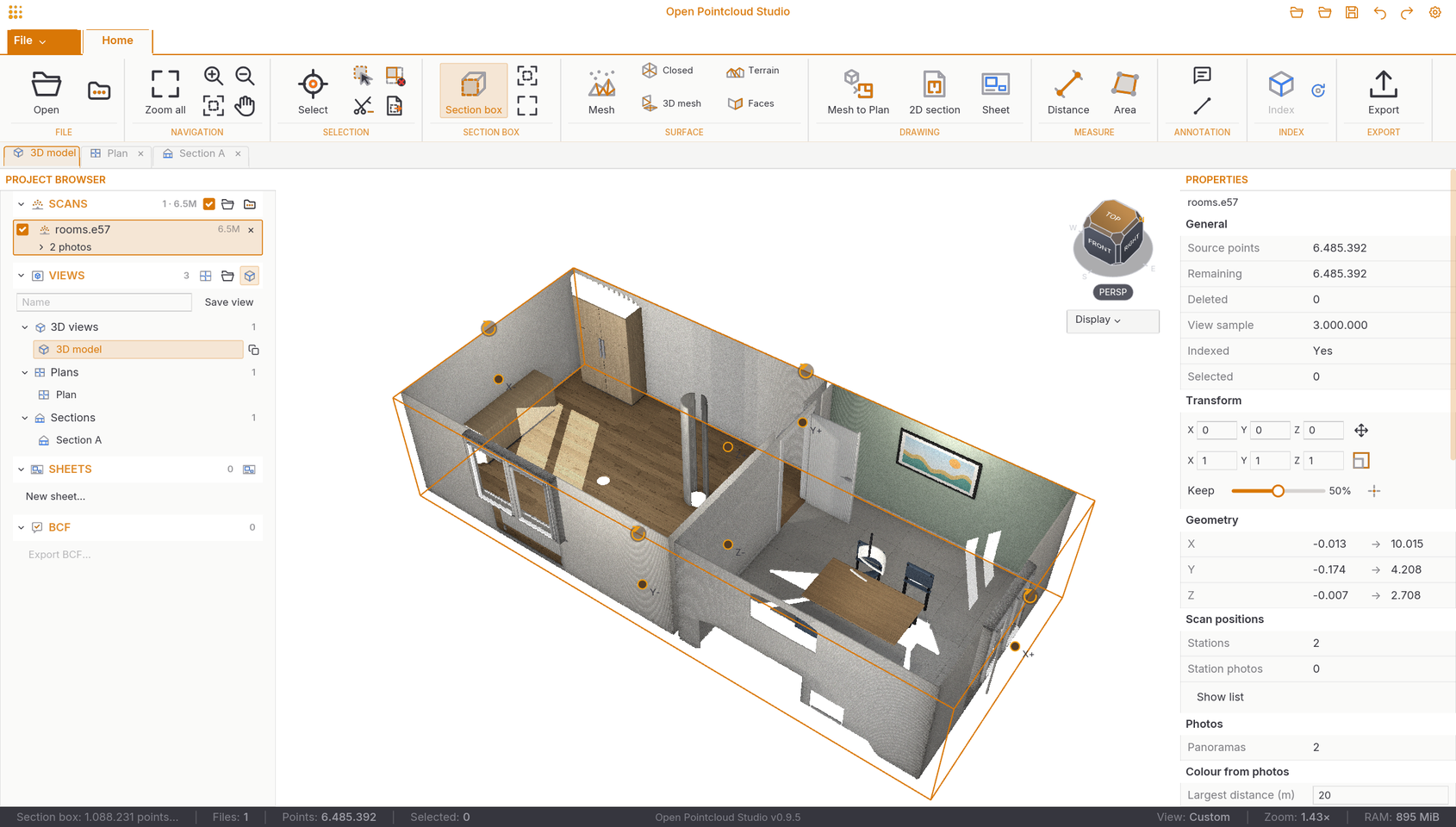Click the Terrain surface option
The width and height of the screenshot is (1456, 827).
click(x=753, y=71)
